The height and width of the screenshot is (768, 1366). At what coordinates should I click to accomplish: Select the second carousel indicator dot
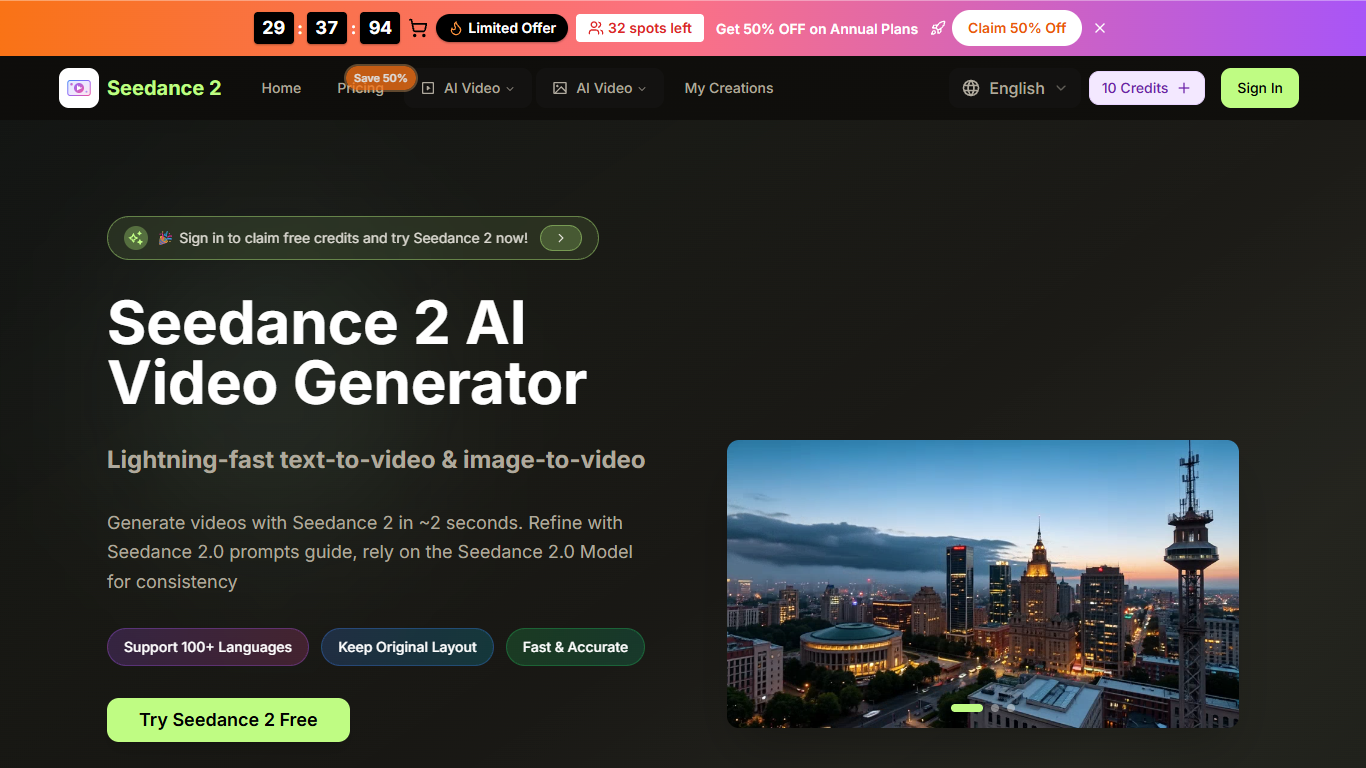pyautogui.click(x=995, y=708)
